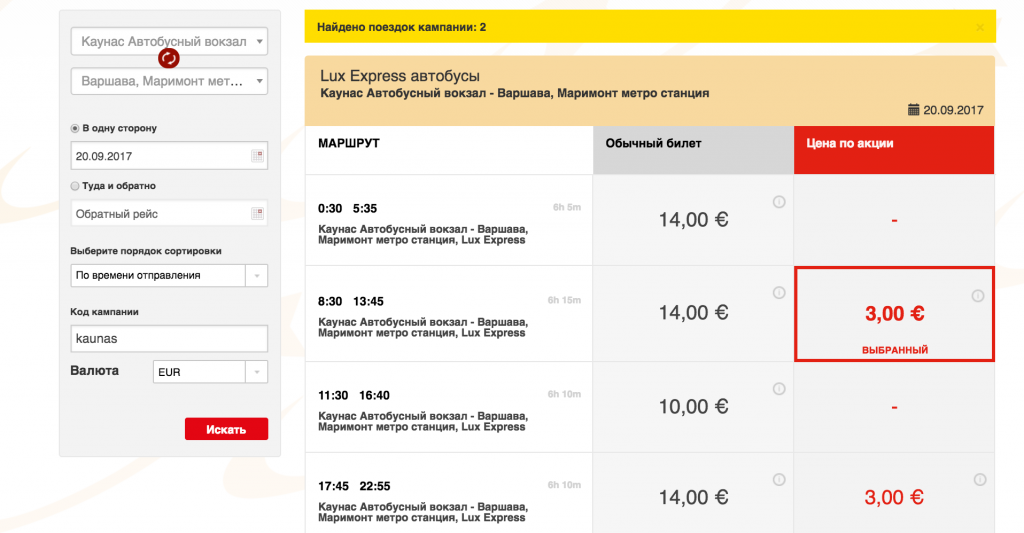Expand the 'По времени отправления' sort dropdown
This screenshot has width=1024, height=533.
[169, 276]
